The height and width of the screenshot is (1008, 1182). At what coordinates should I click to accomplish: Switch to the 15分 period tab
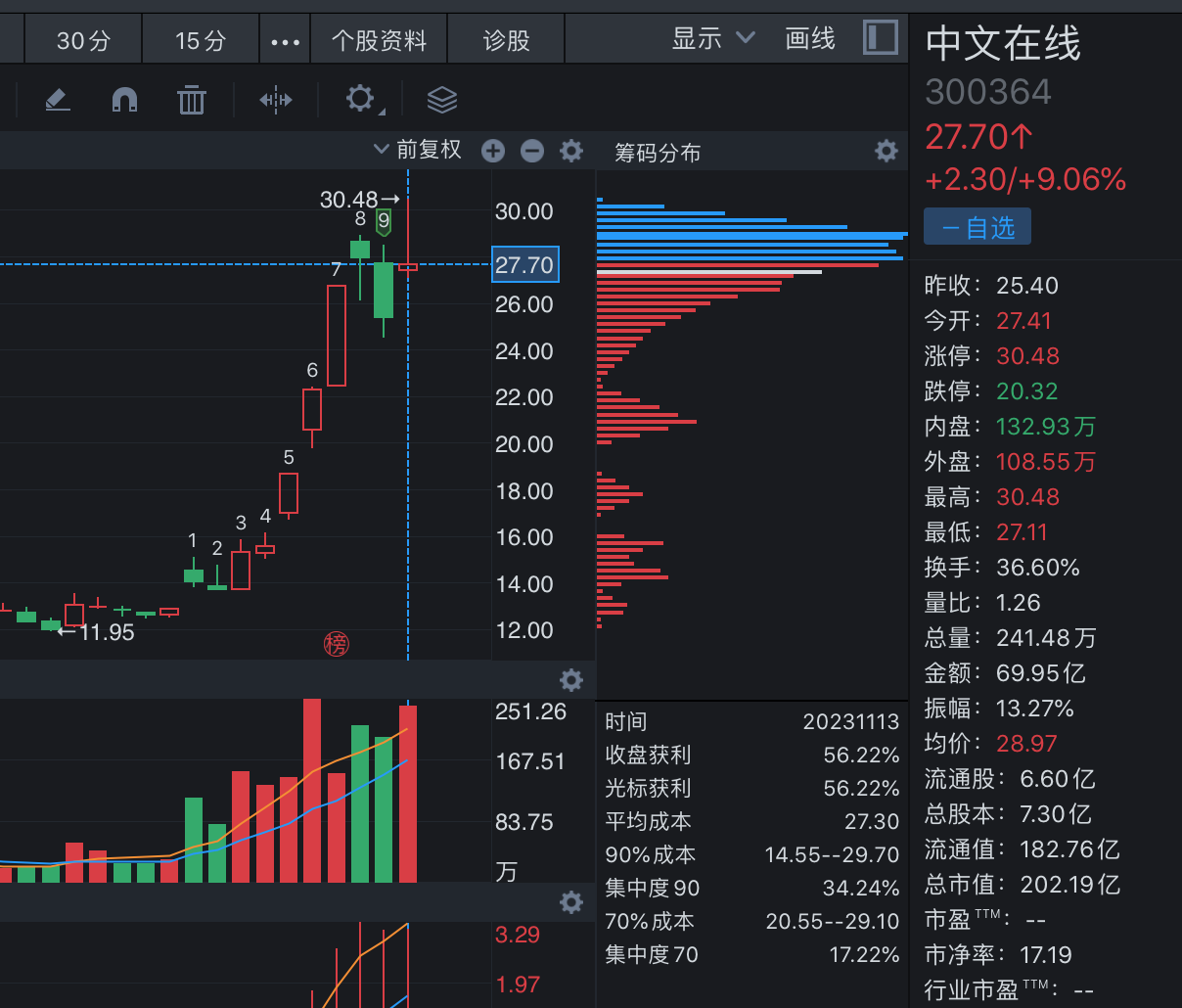(x=201, y=40)
